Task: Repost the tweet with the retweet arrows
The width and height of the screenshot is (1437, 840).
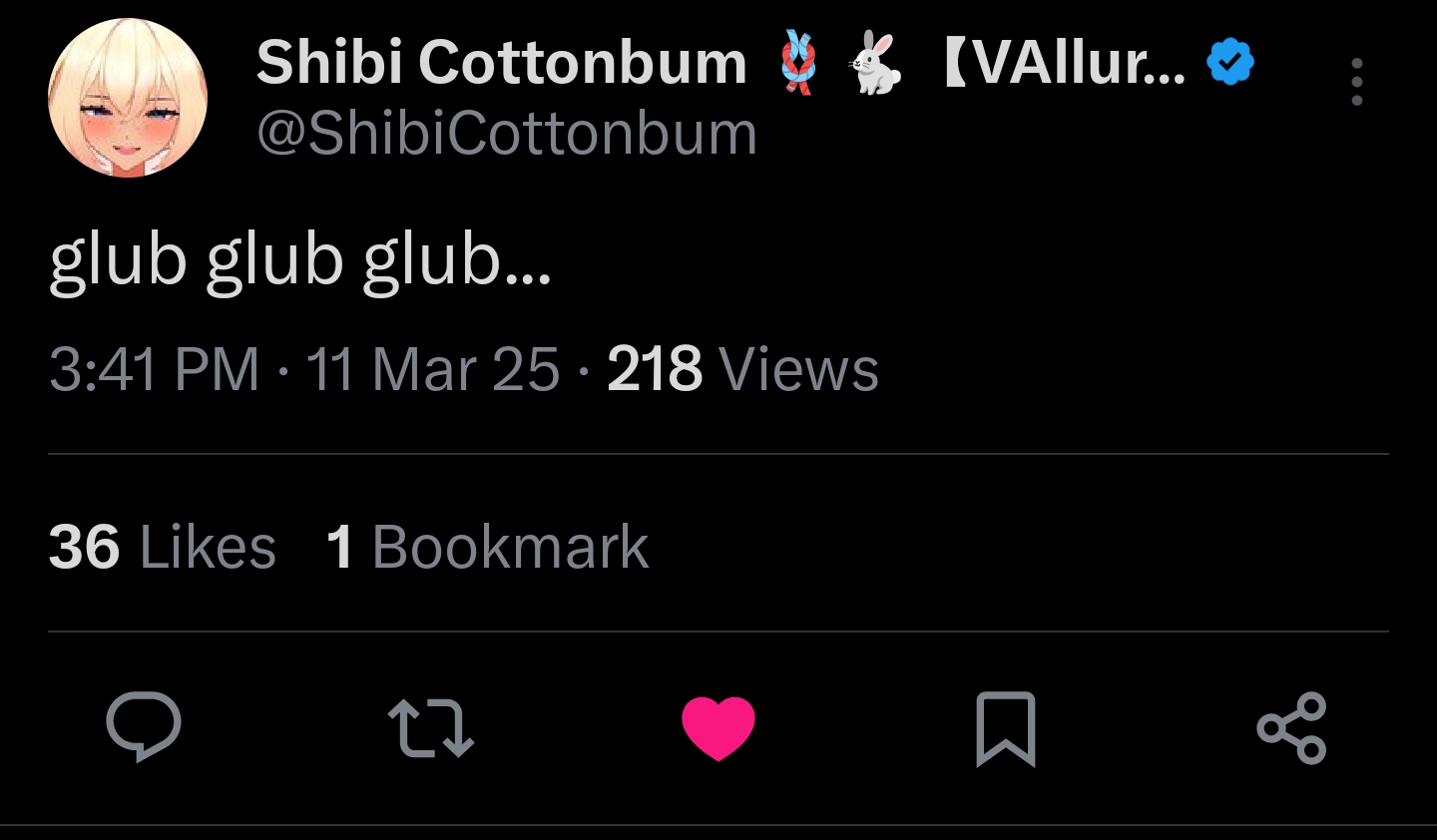Action: click(430, 727)
